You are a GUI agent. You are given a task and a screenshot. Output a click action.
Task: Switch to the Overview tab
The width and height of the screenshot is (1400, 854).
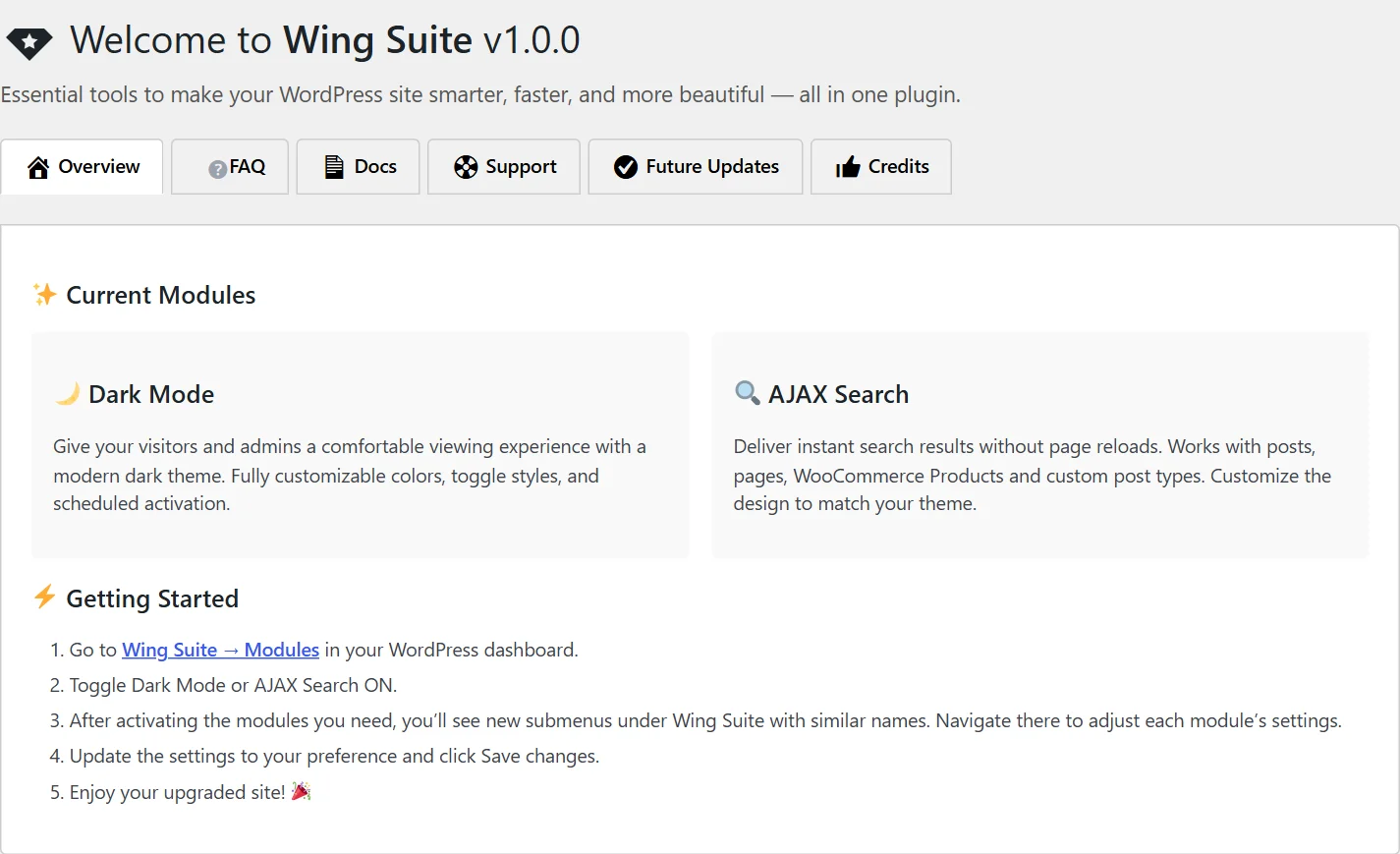[x=83, y=167]
